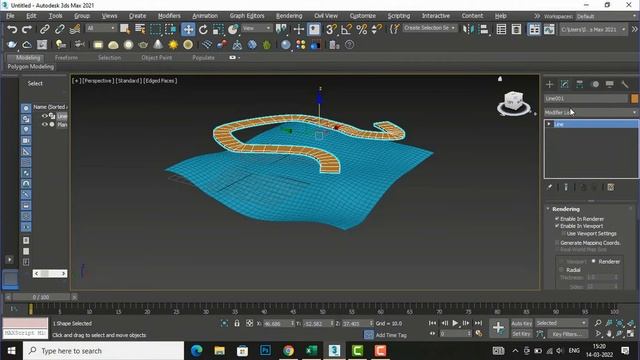Select the Select and Link tool
This screenshot has width=640, height=360.
click(x=44, y=29)
